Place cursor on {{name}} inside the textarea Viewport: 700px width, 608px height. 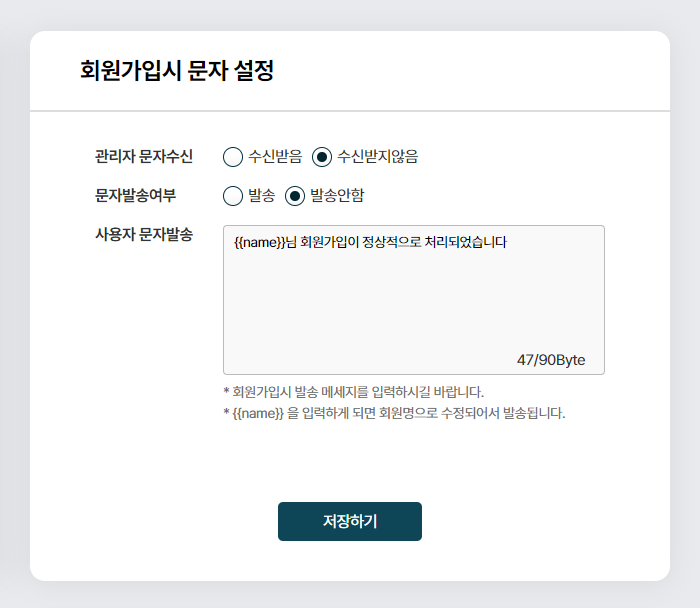pyautogui.click(x=260, y=242)
